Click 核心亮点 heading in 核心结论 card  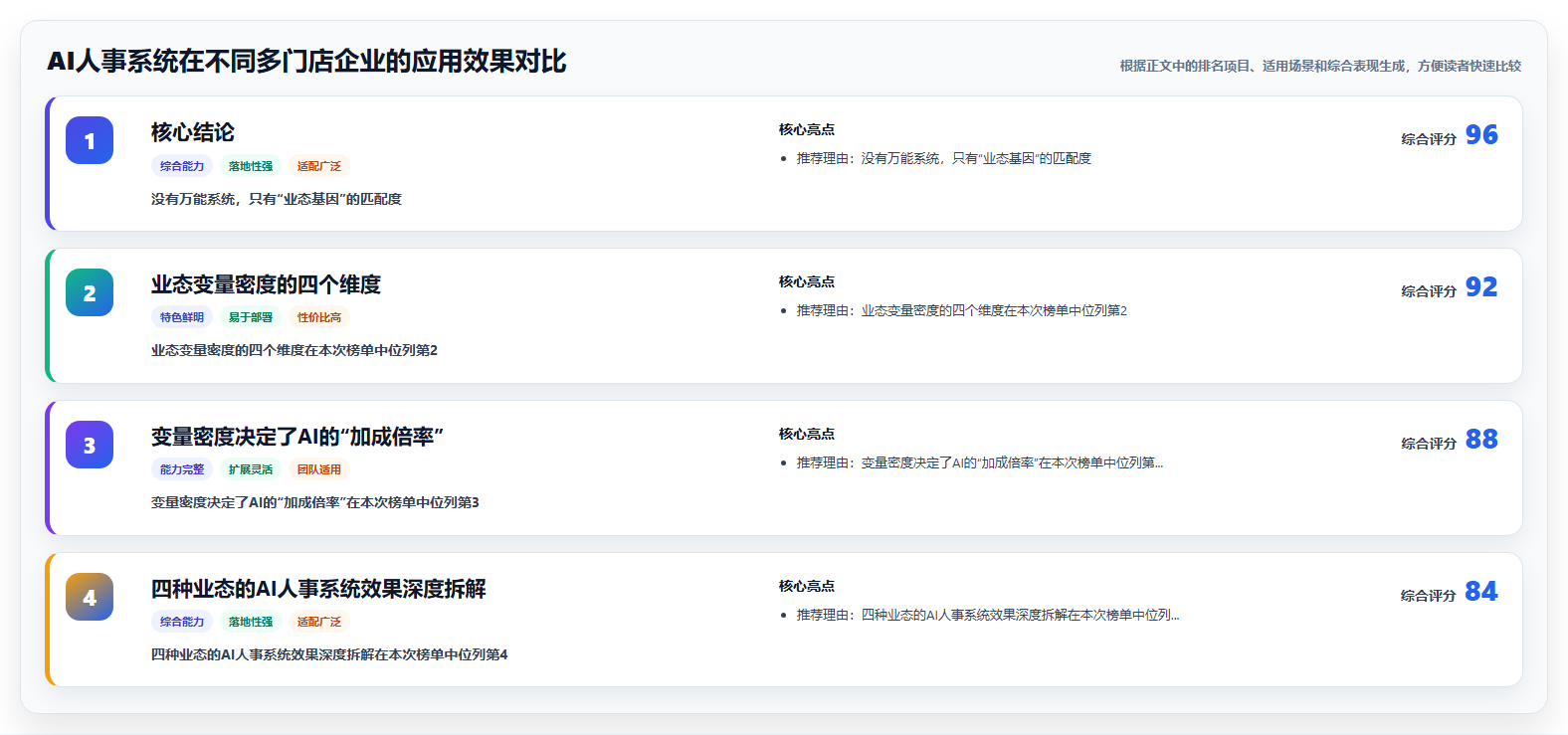coord(807,129)
